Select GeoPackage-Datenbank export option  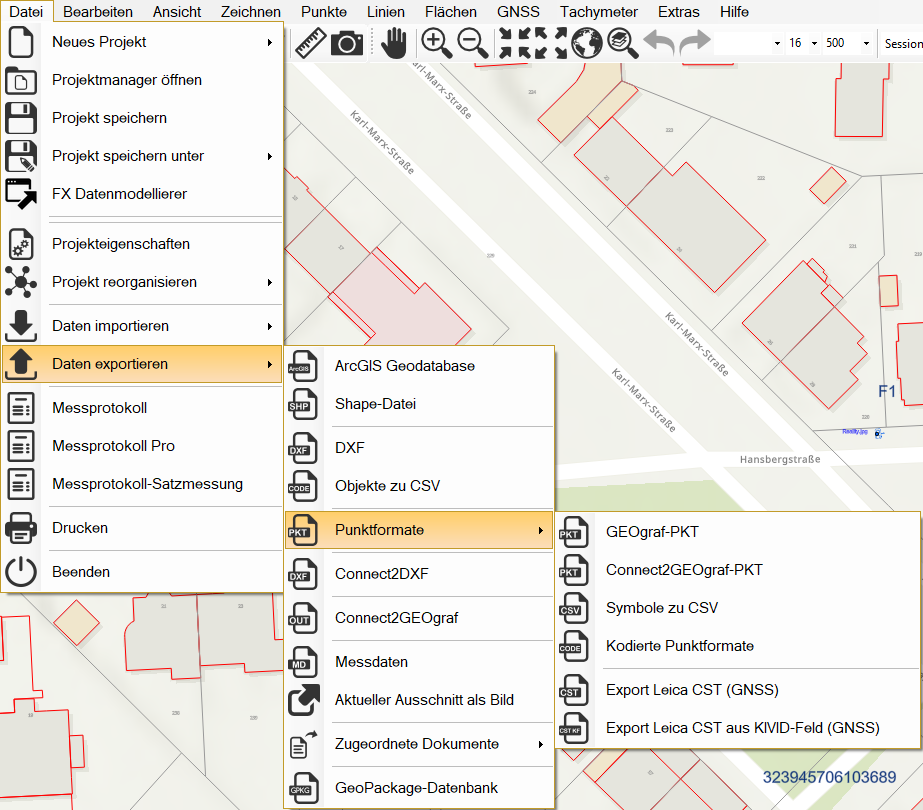[x=416, y=788]
